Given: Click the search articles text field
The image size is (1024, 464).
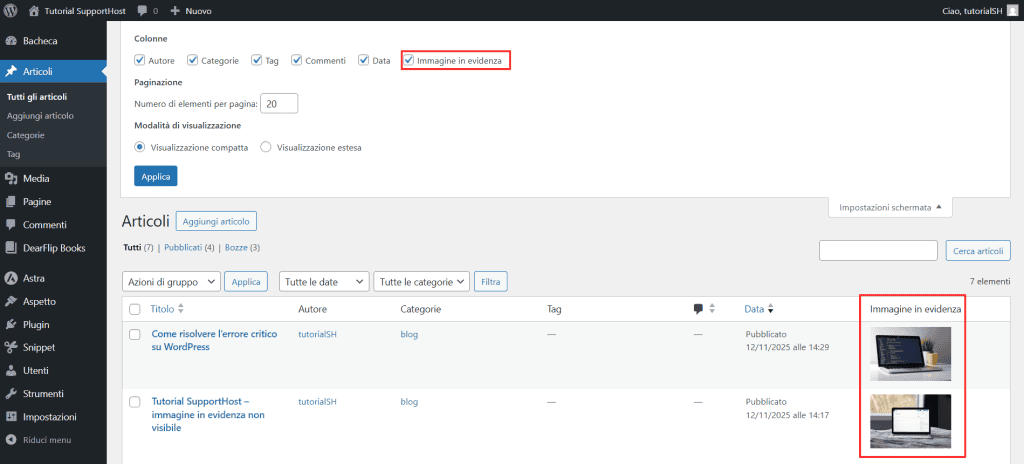Looking at the screenshot, I should (x=878, y=250).
